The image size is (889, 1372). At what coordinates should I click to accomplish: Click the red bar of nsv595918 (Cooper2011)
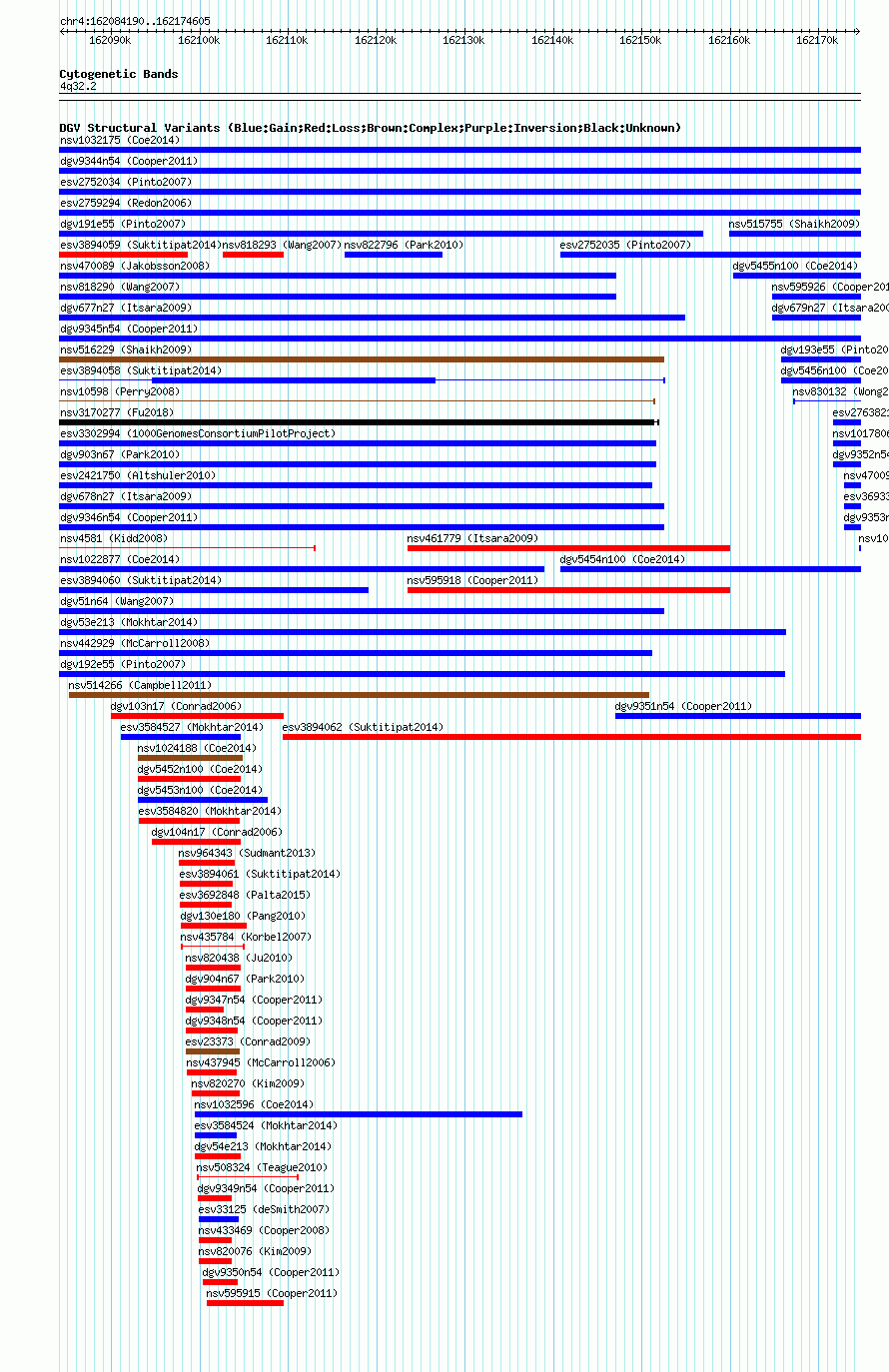tap(568, 590)
